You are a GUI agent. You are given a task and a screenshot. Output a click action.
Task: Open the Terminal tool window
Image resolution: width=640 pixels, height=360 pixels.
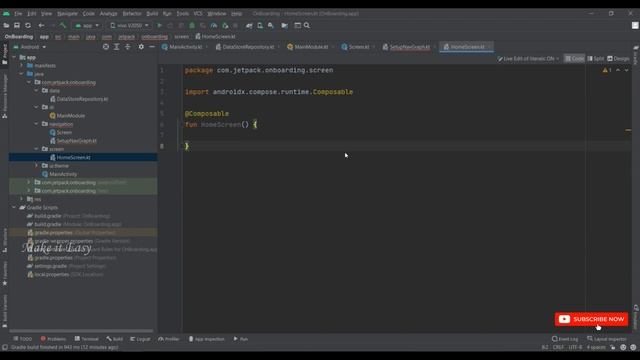click(87, 339)
